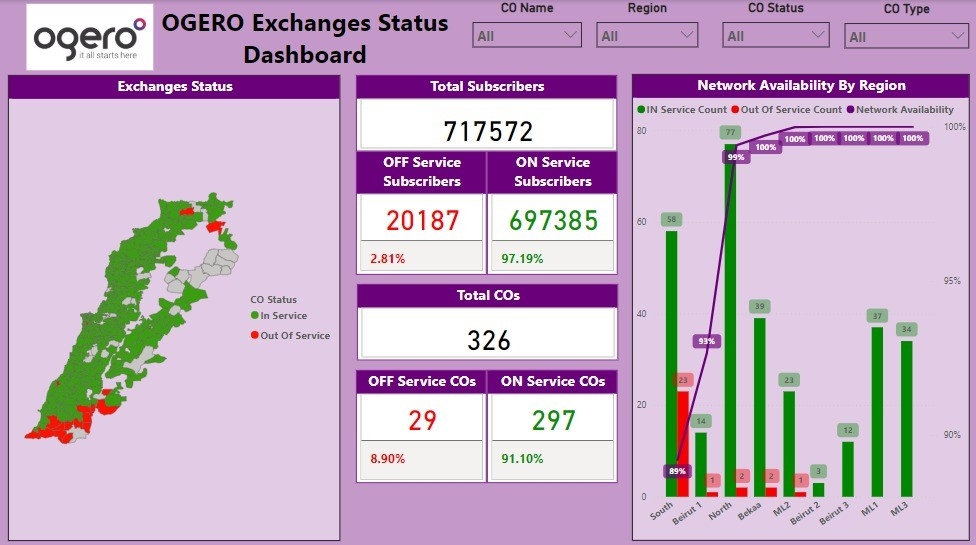The height and width of the screenshot is (545, 976).
Task: Click the green In Service legend dot
Action: coord(255,316)
